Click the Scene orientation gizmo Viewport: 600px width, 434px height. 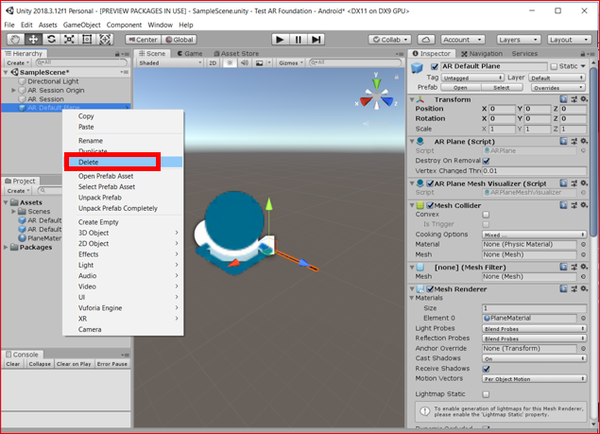[377, 95]
